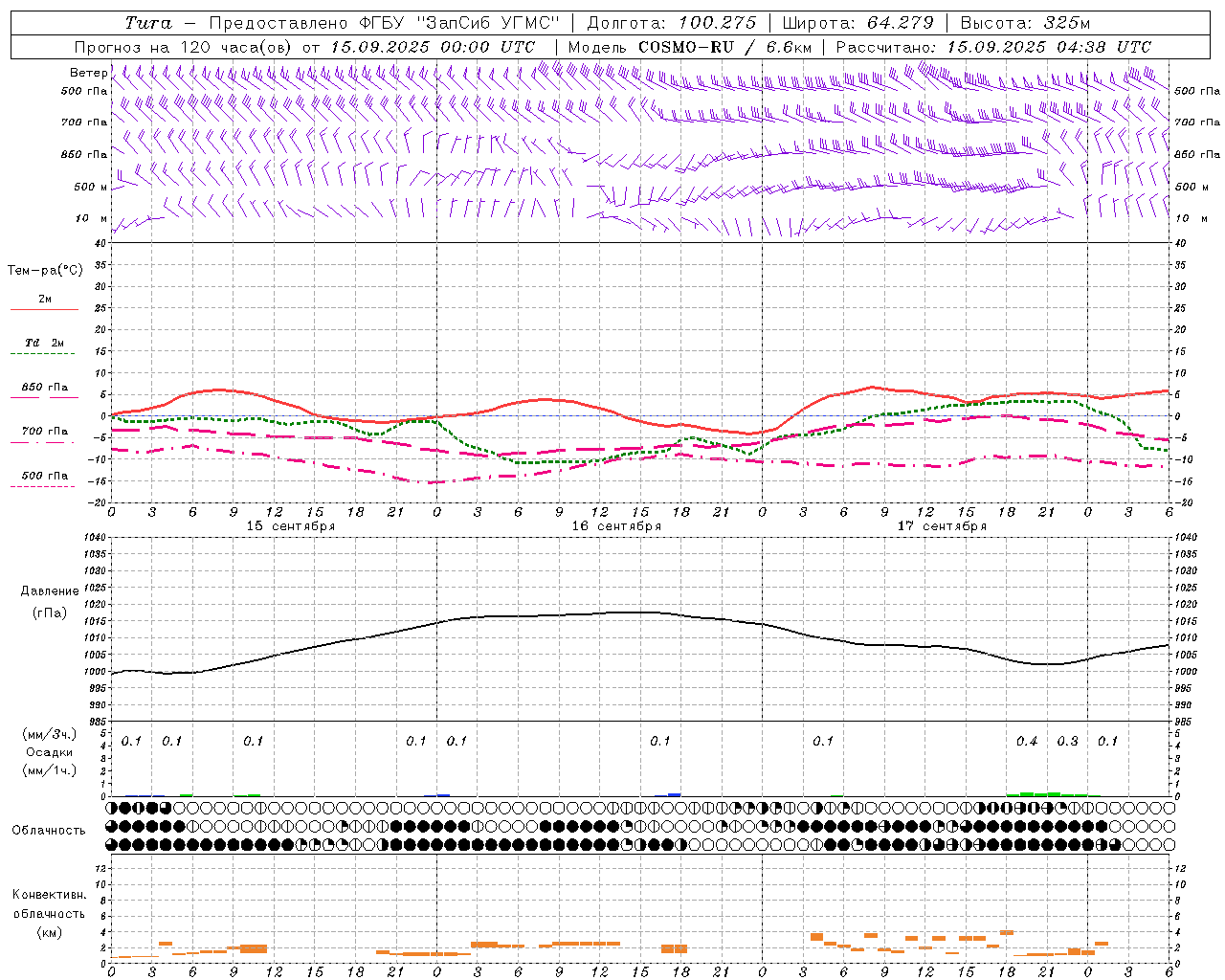Click provider text 'ЗапСиб УГМС'
Viewport: 1225px width, 980px height.
click(488, 23)
